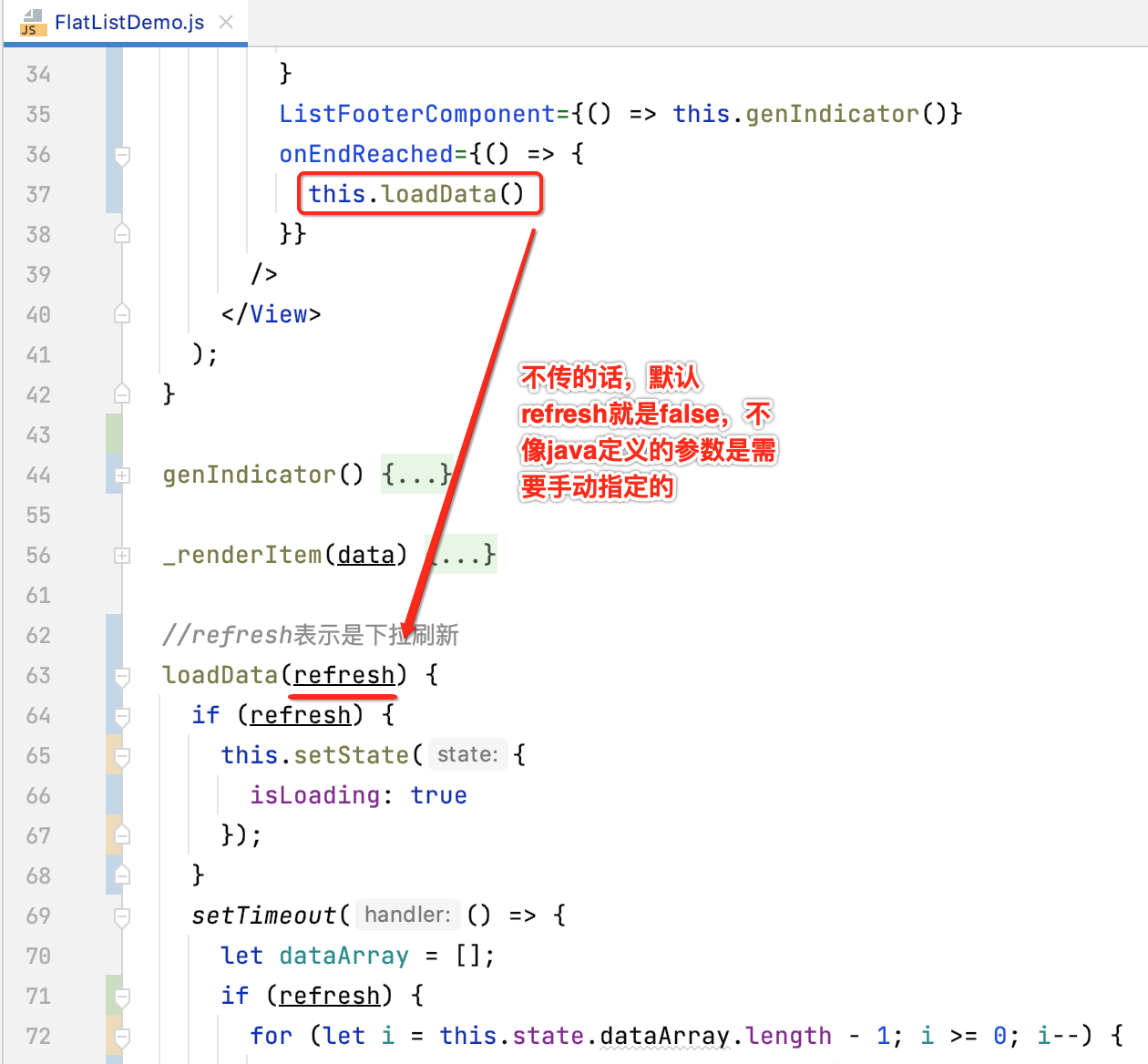Click 'ListFooterComponent' attribute on line 35

[417, 114]
